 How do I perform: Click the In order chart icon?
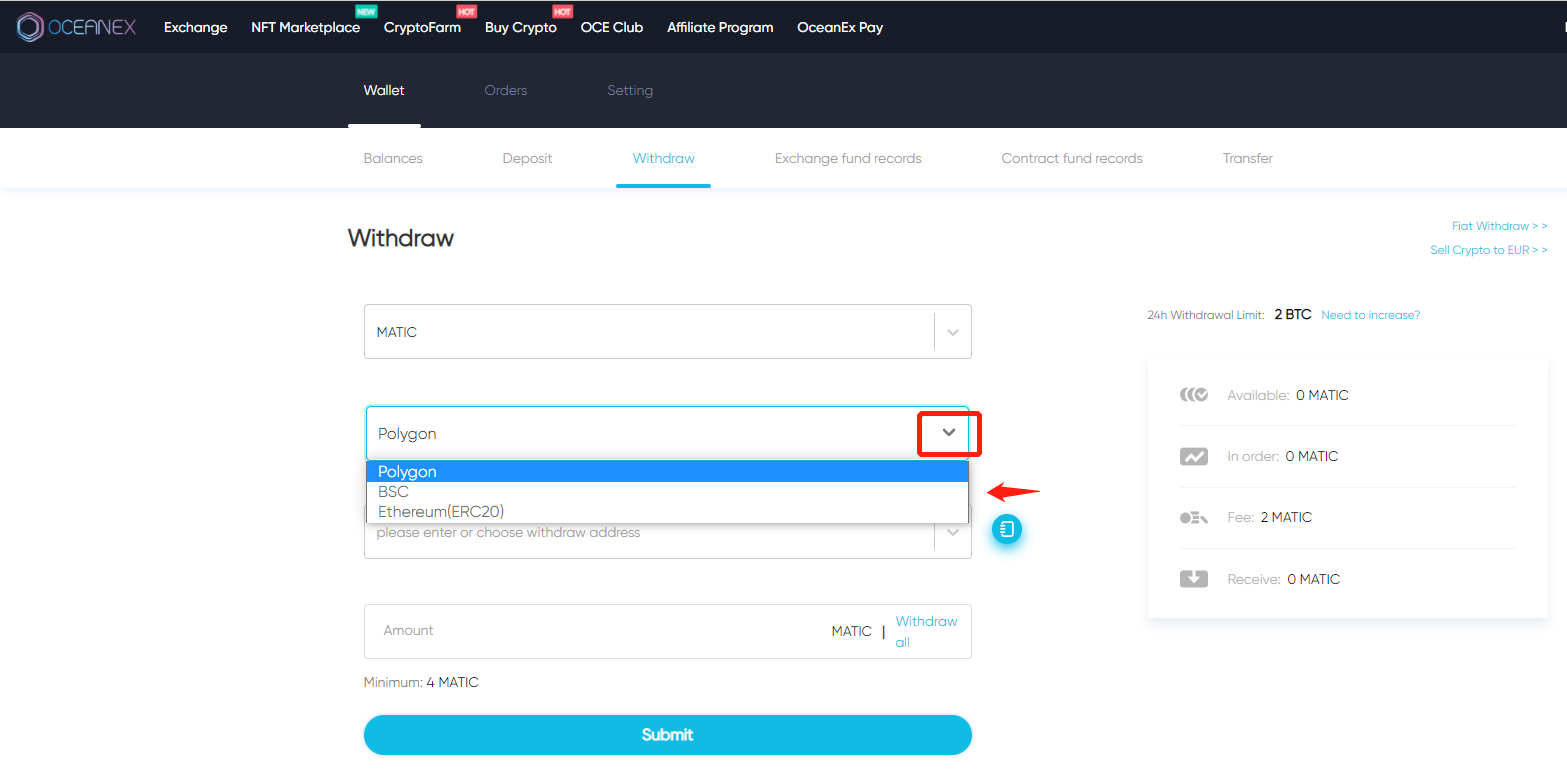[x=1194, y=457]
